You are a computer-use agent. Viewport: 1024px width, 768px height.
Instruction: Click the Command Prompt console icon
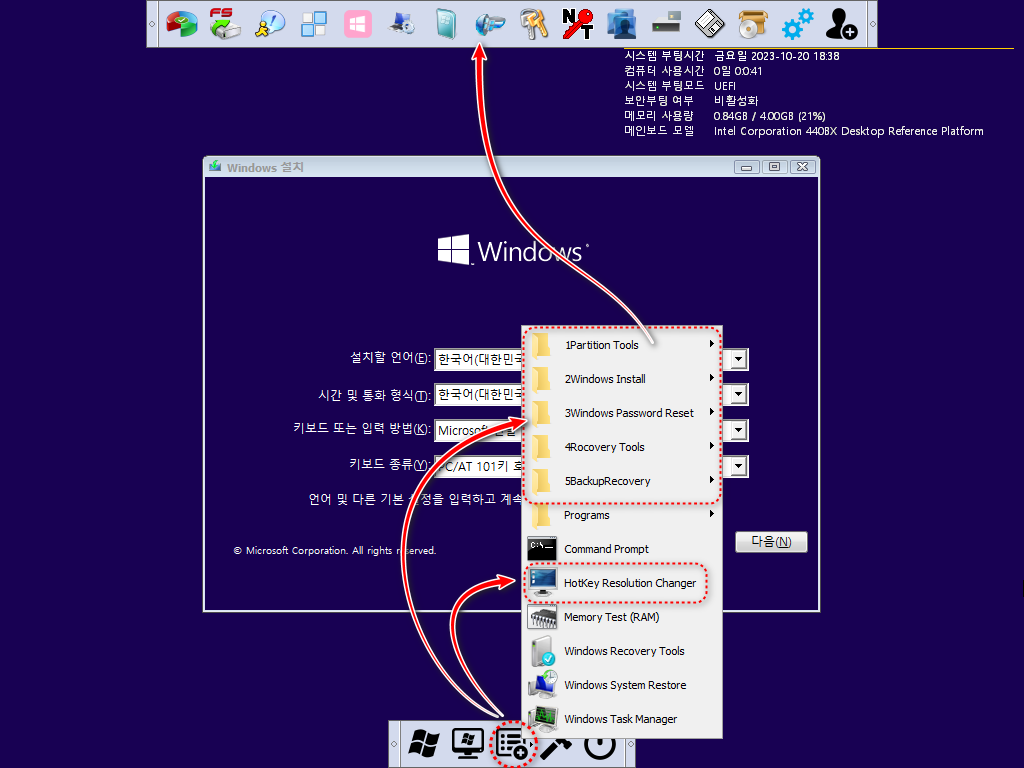point(542,549)
